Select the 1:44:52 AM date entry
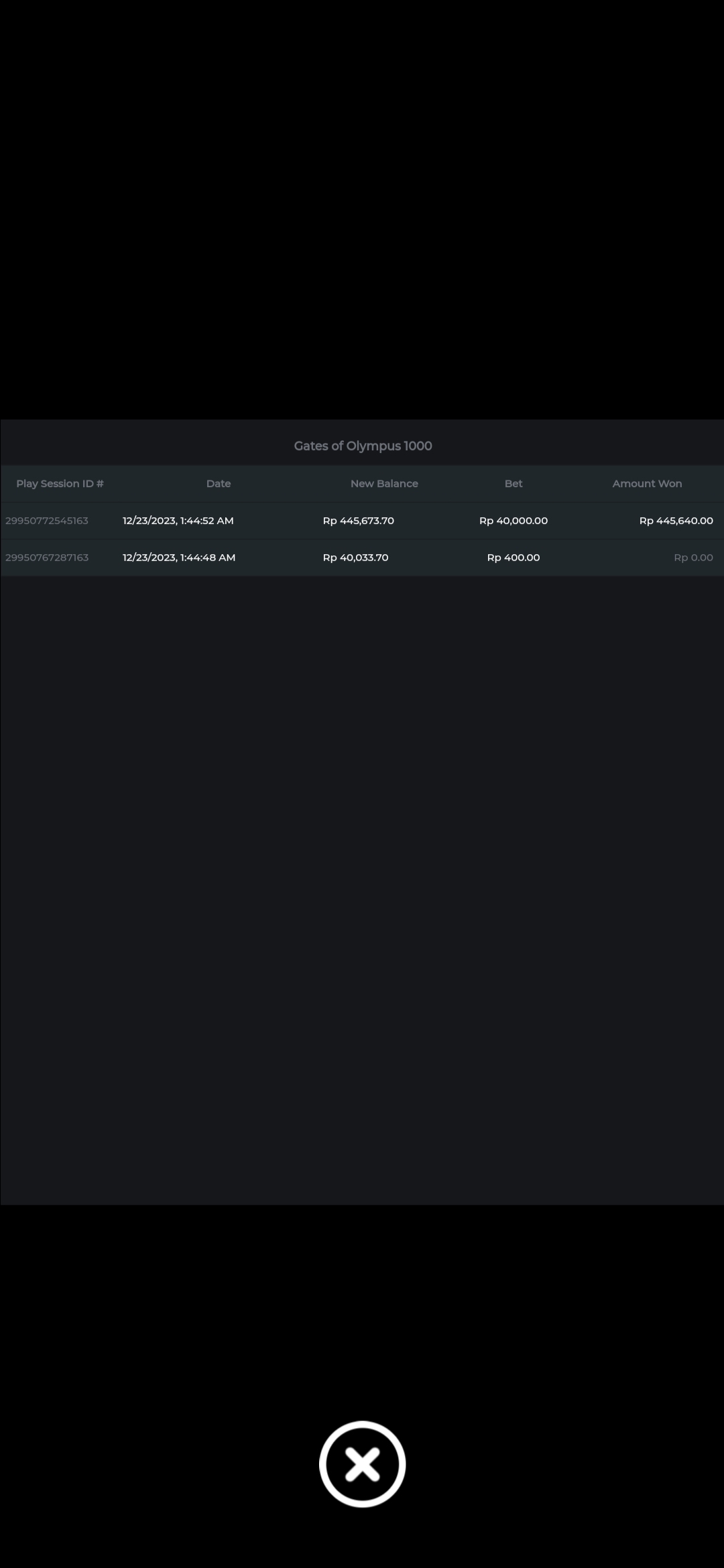This screenshot has width=724, height=1568. coord(178,521)
